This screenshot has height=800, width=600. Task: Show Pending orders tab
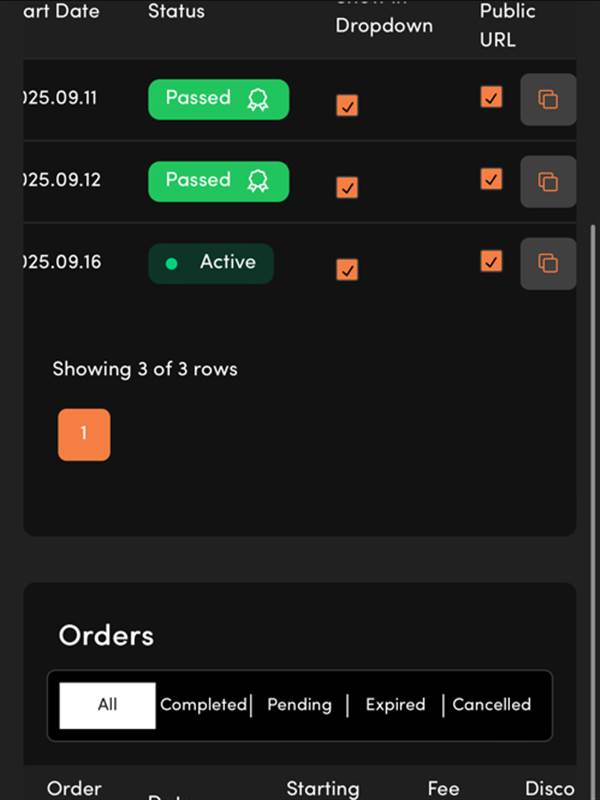pos(299,705)
